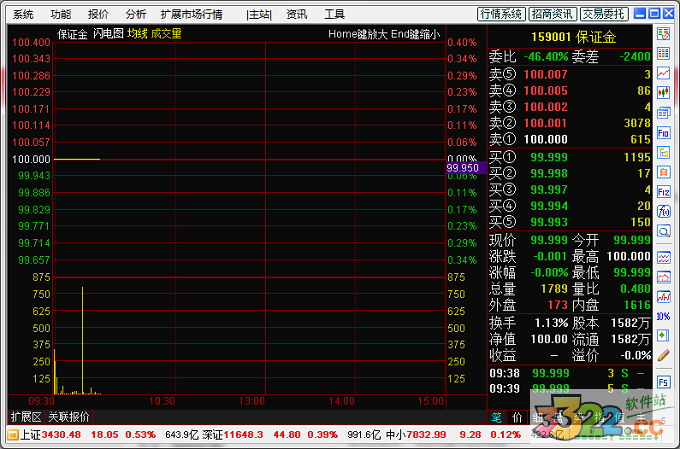
Task: Switch to the red line time-share chart icon
Action: [664, 73]
